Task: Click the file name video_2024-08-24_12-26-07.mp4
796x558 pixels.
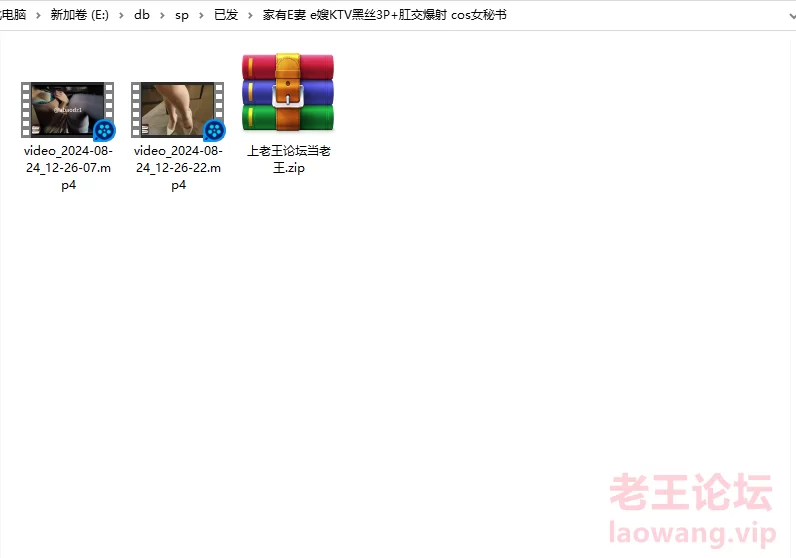Action: point(68,168)
